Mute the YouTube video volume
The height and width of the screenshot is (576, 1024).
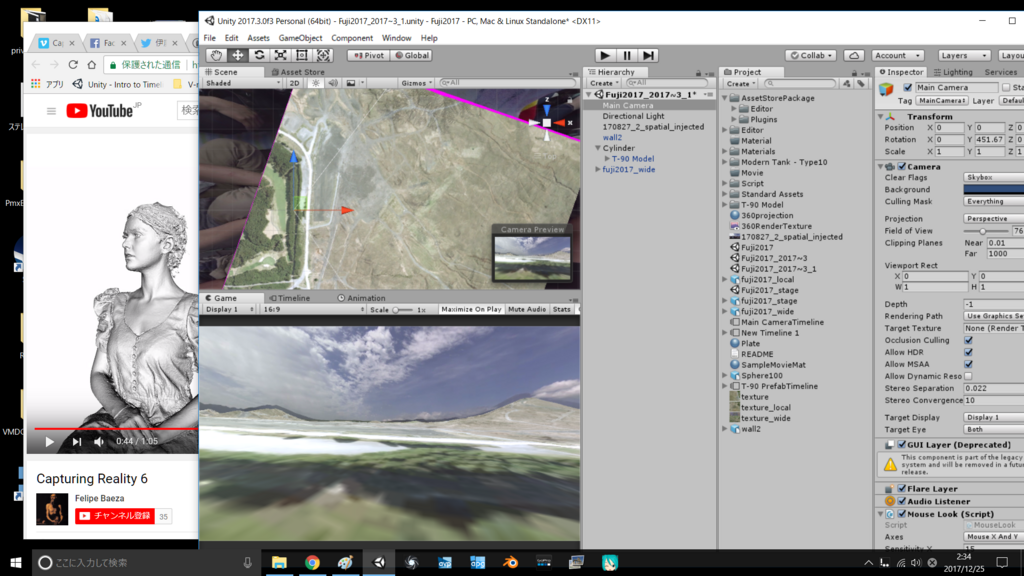(99, 441)
